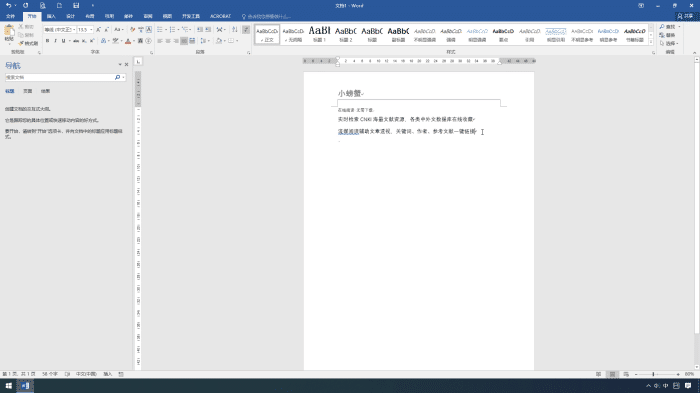This screenshot has width=700, height=393.
Task: Click Shrink Font icon
Action: (106, 29)
